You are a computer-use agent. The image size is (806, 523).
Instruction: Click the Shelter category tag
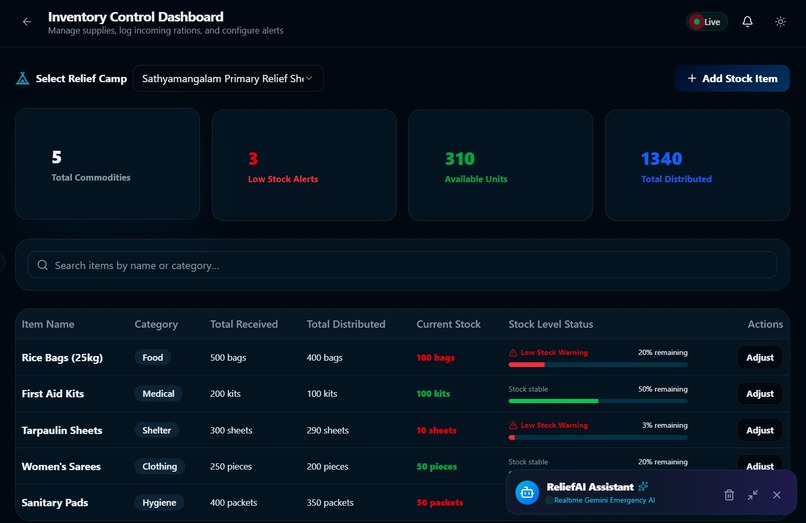coord(157,430)
